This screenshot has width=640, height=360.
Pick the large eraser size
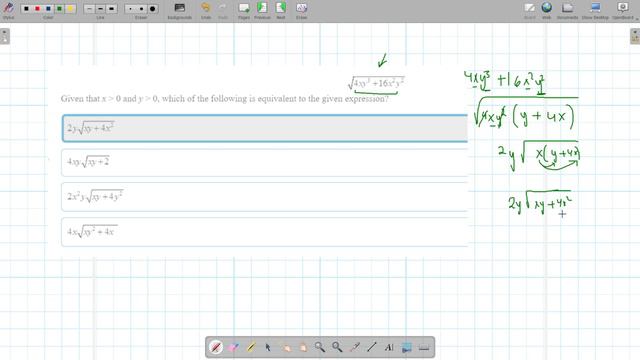click(x=152, y=9)
